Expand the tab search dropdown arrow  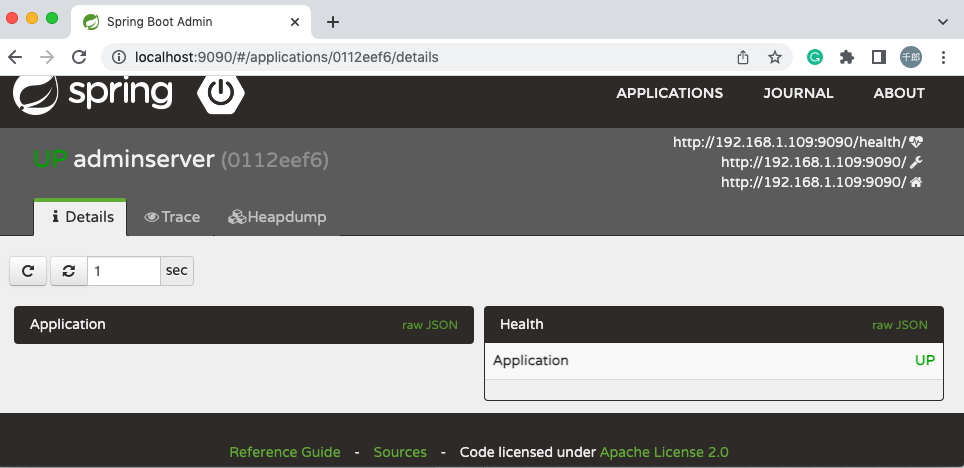[942, 22]
